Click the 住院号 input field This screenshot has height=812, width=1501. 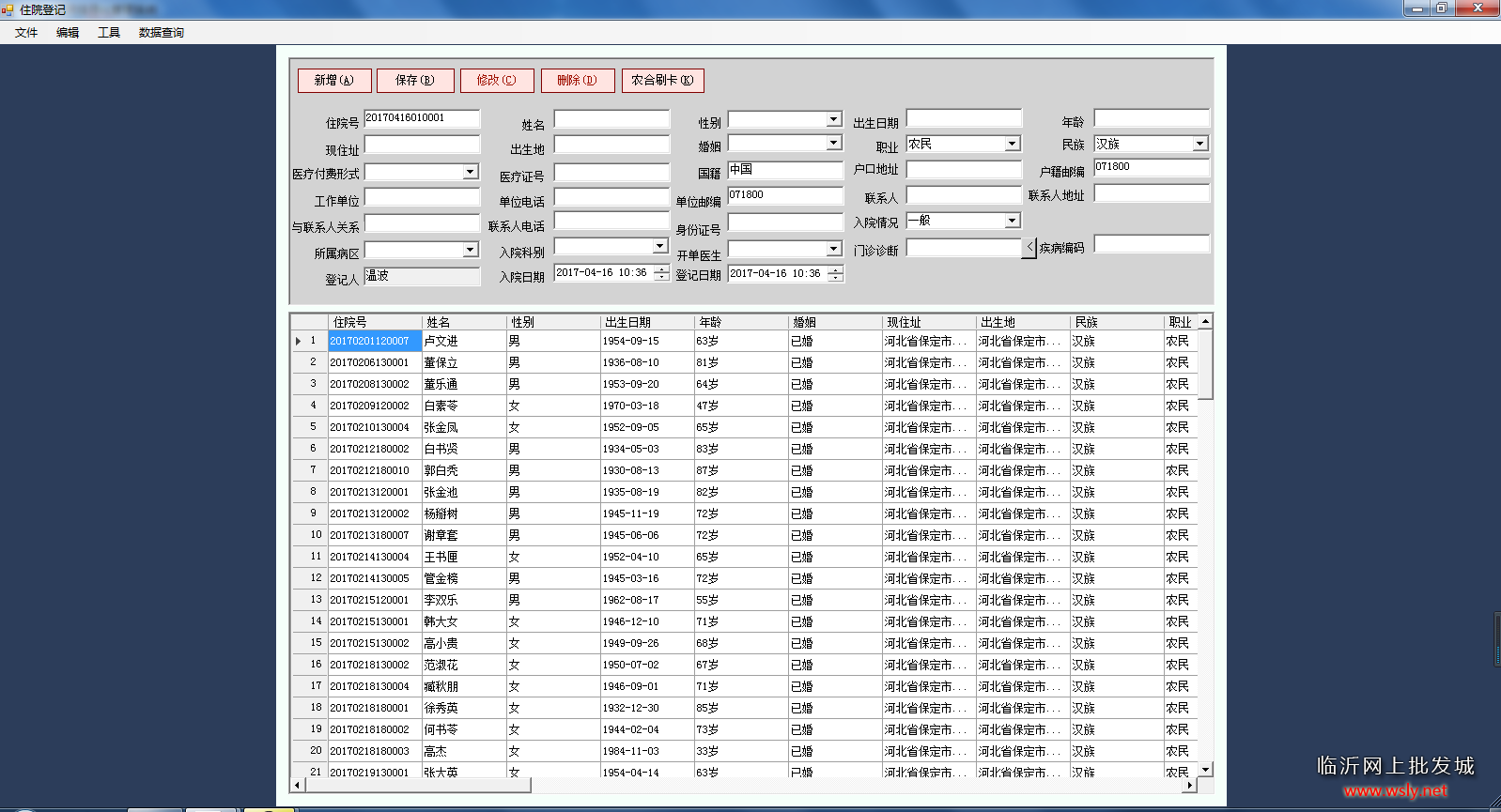[422, 118]
